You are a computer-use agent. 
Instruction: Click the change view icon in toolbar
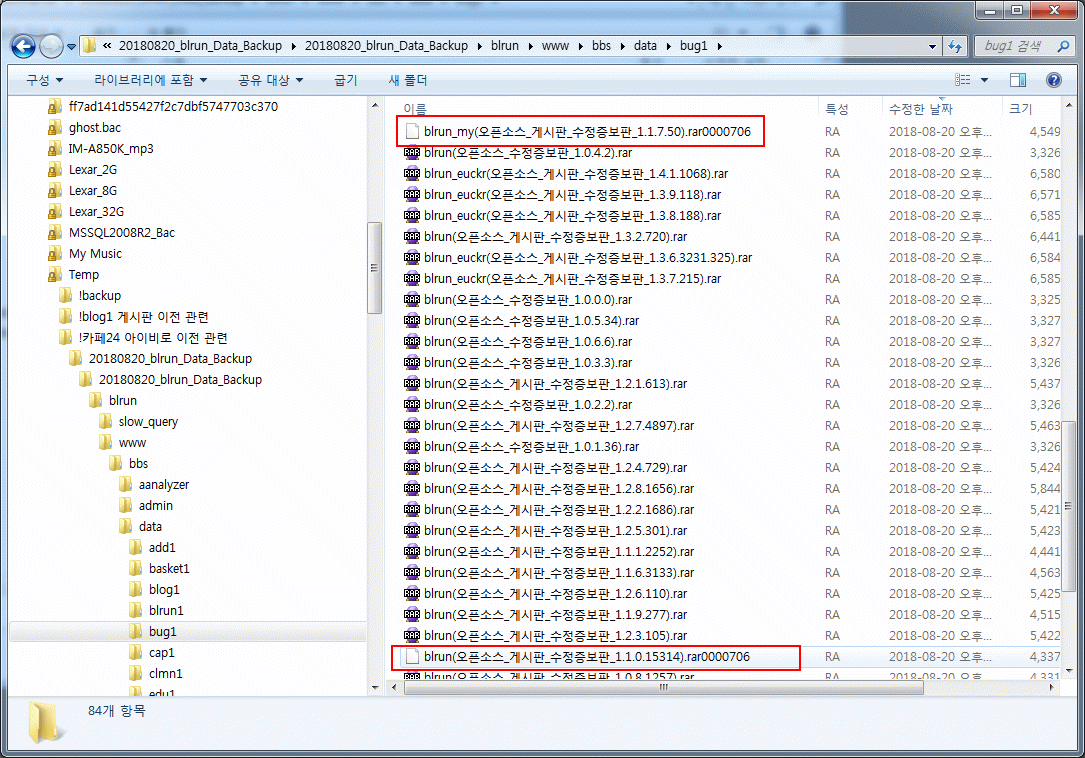(x=962, y=80)
